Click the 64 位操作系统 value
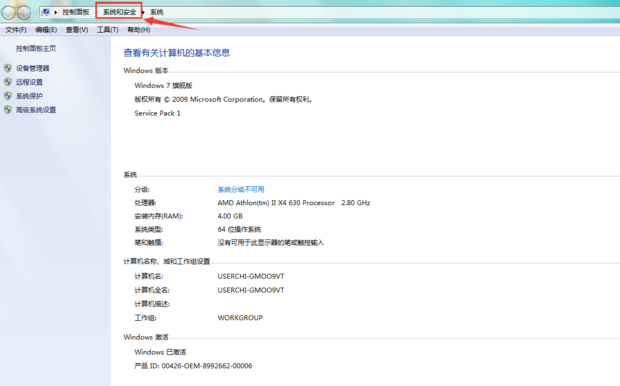This screenshot has height=386, width=620. tap(239, 229)
